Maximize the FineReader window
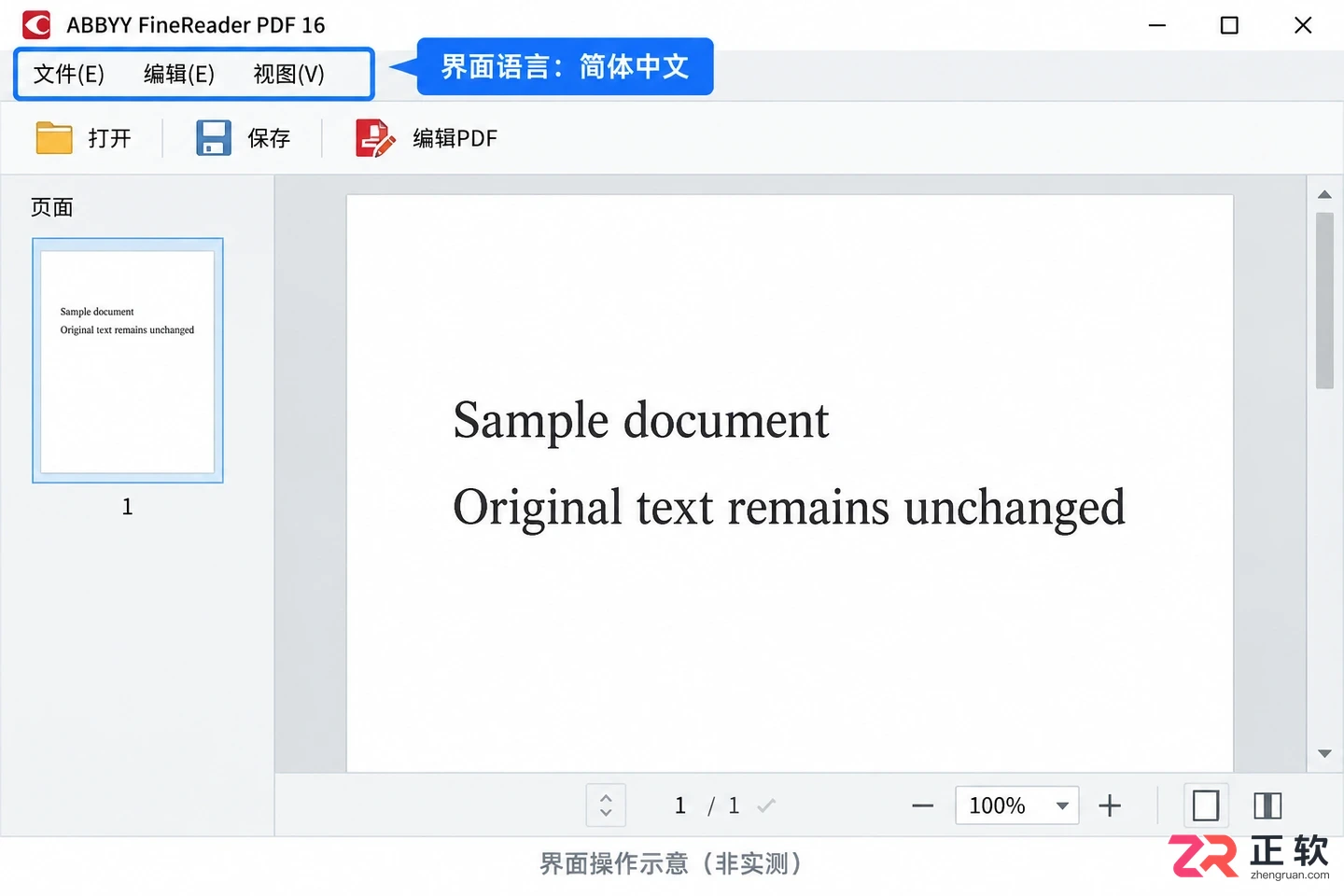This screenshot has height=896, width=1344. click(x=1229, y=25)
